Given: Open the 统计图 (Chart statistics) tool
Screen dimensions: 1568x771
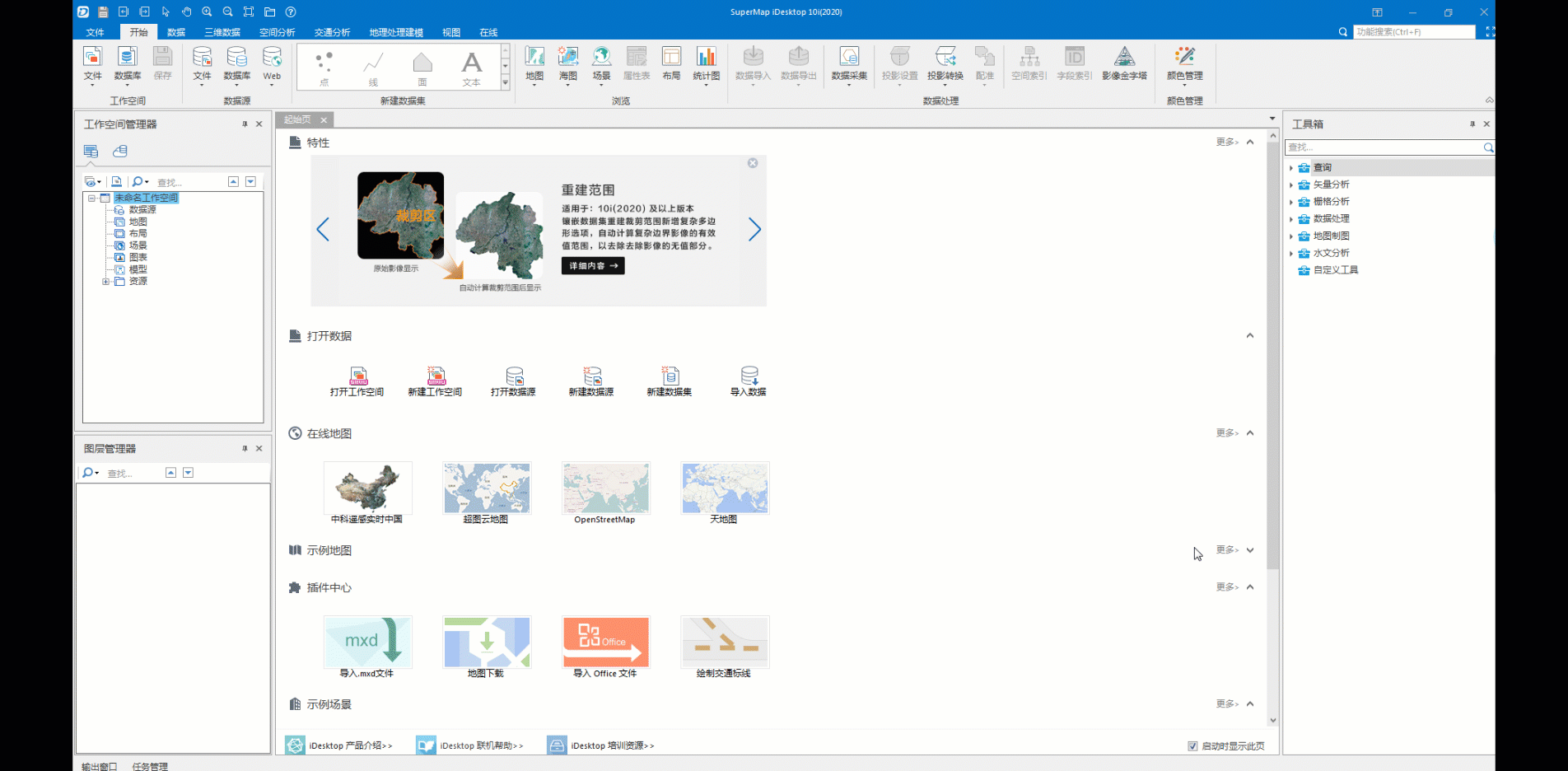Looking at the screenshot, I should click(707, 64).
